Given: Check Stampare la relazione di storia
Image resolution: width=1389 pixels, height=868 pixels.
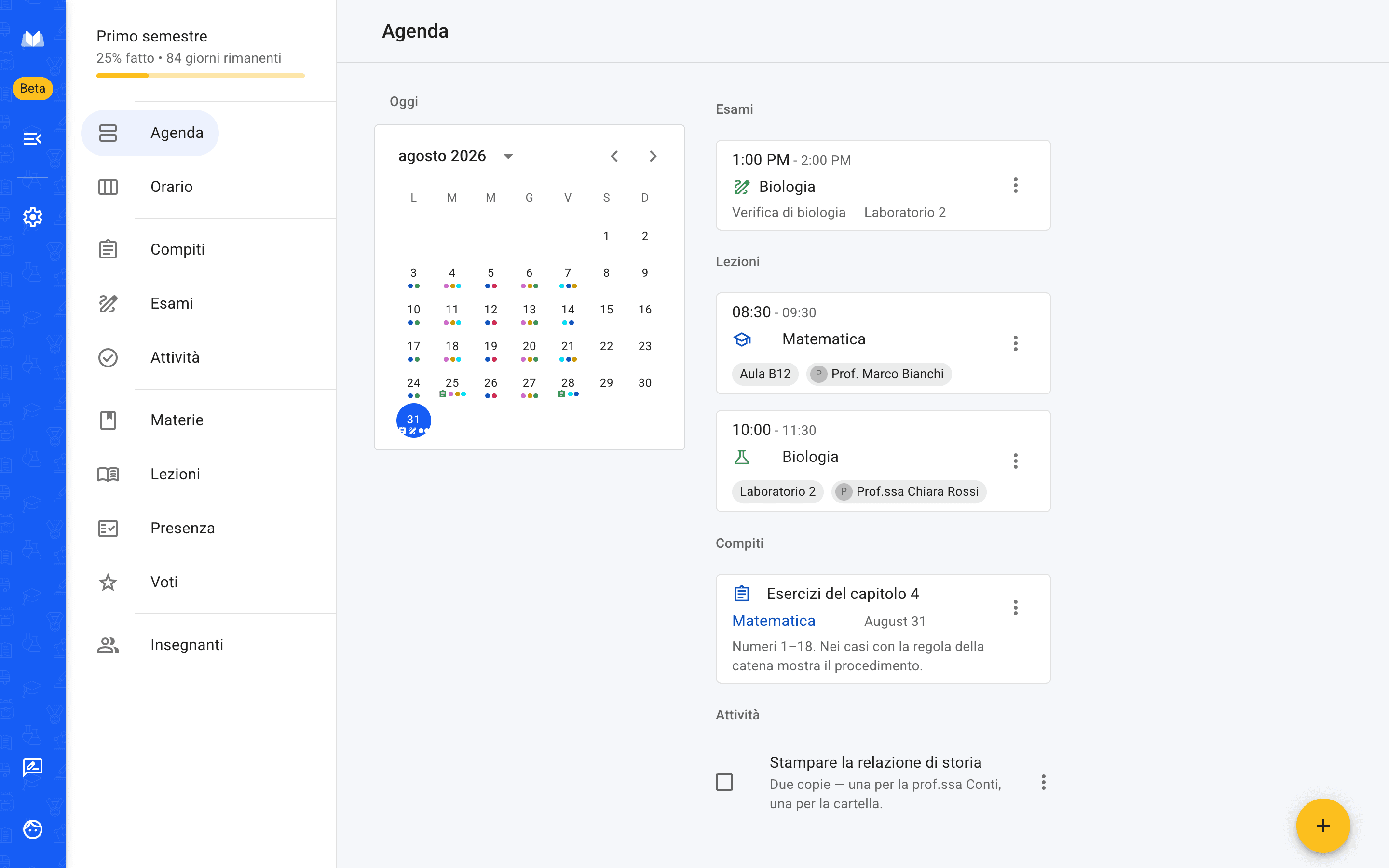Looking at the screenshot, I should 724,782.
